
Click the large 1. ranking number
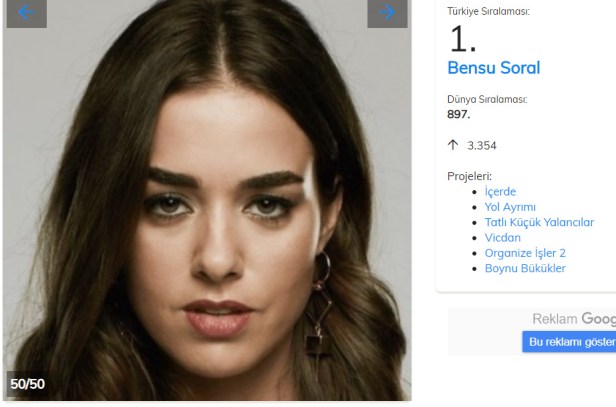click(463, 39)
